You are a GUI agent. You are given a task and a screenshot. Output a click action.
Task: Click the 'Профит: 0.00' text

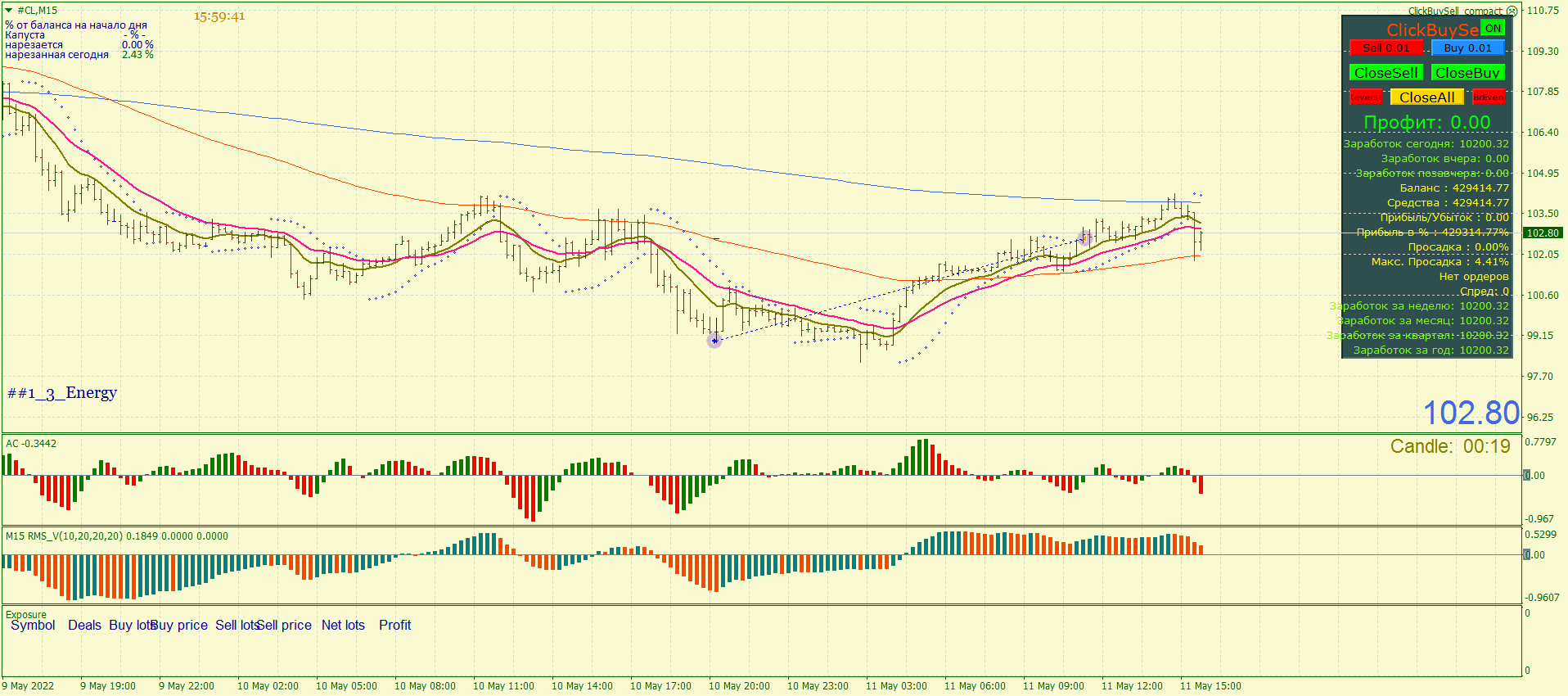(x=1427, y=123)
